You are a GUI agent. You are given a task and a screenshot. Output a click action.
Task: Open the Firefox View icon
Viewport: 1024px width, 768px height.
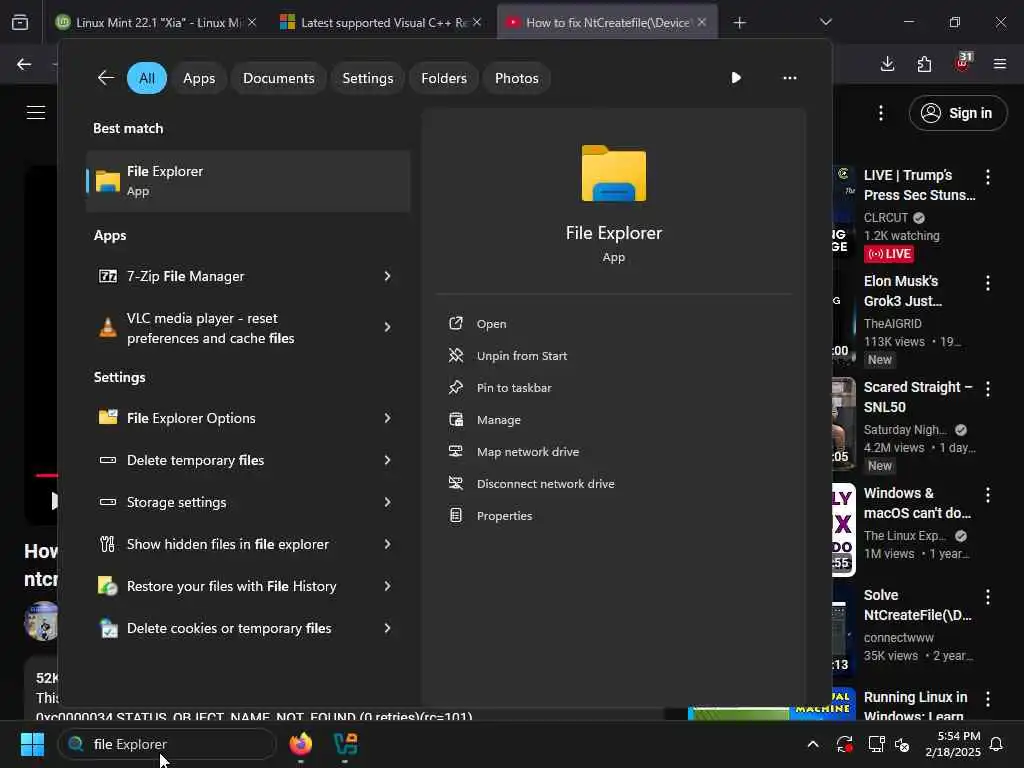coord(20,23)
